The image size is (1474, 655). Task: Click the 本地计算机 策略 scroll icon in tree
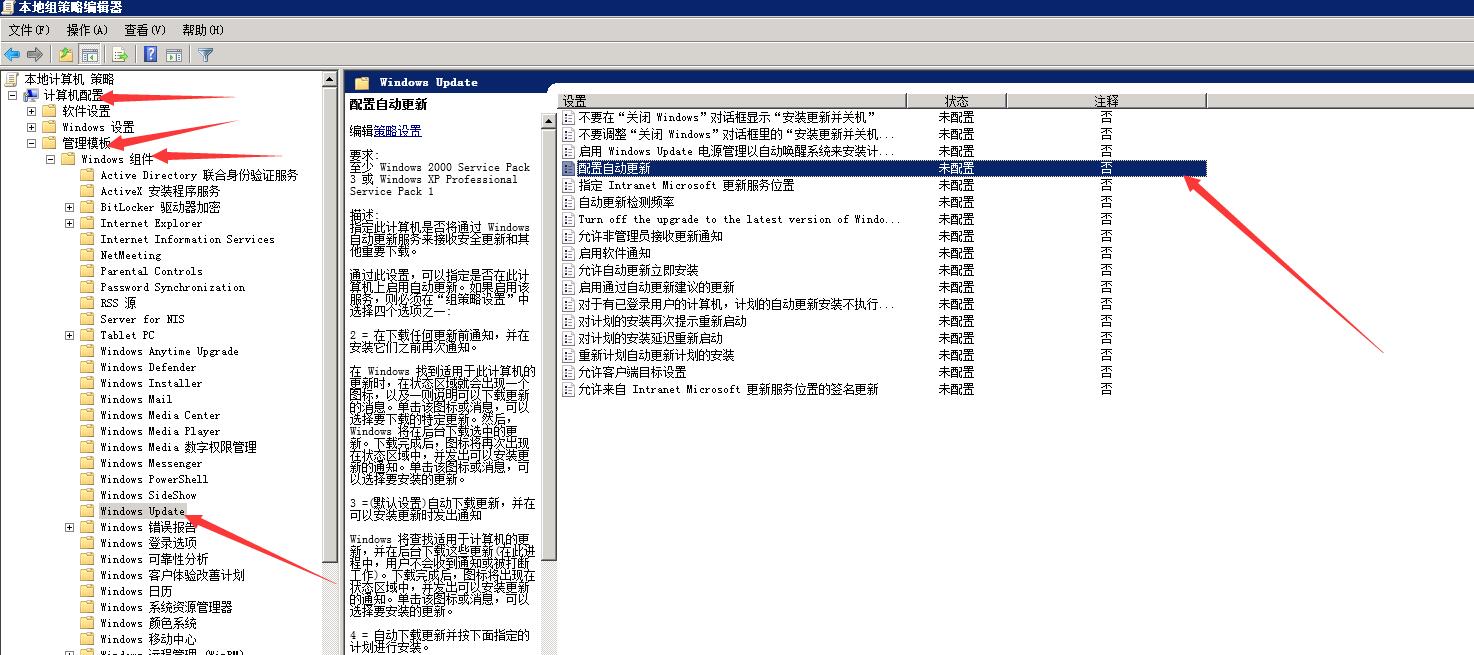coord(12,79)
